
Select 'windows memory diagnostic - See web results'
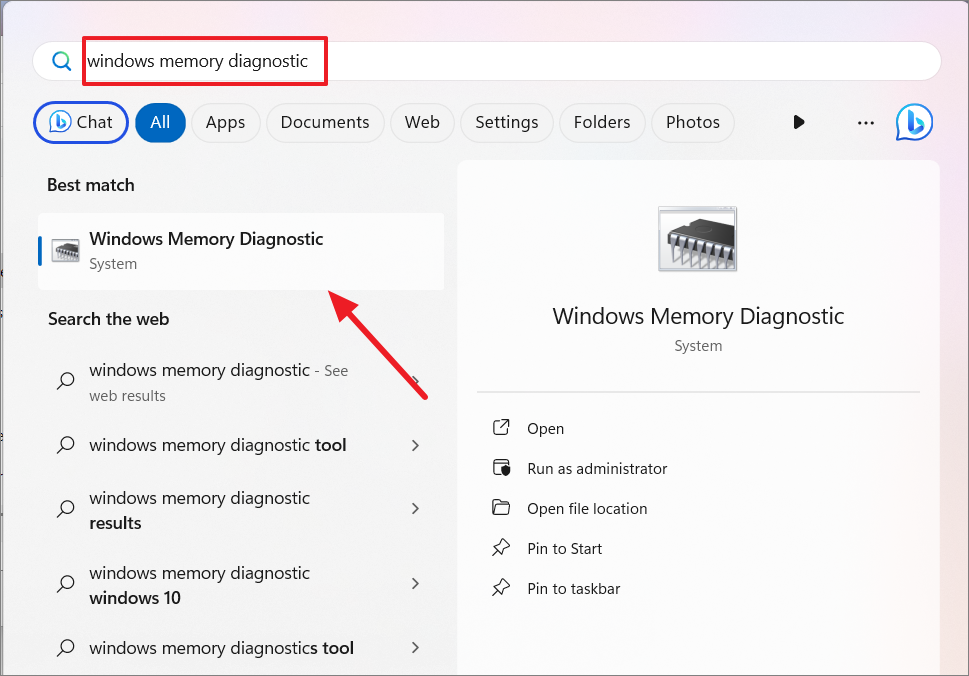point(241,382)
